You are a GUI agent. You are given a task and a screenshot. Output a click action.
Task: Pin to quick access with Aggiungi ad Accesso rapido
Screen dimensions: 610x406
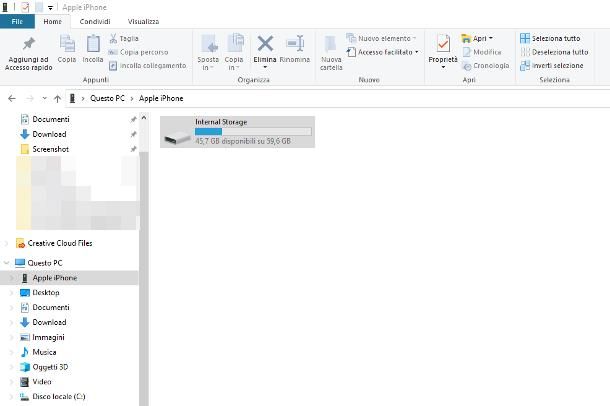coord(28,53)
